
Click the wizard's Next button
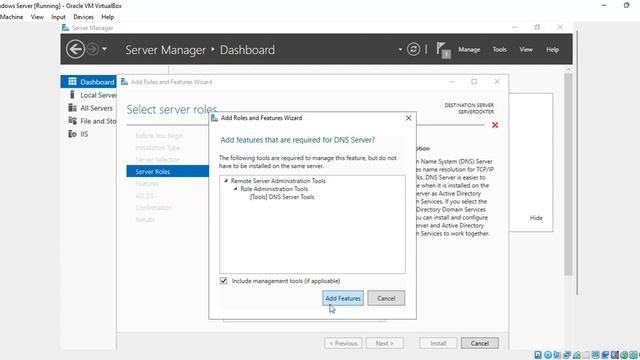point(384,343)
